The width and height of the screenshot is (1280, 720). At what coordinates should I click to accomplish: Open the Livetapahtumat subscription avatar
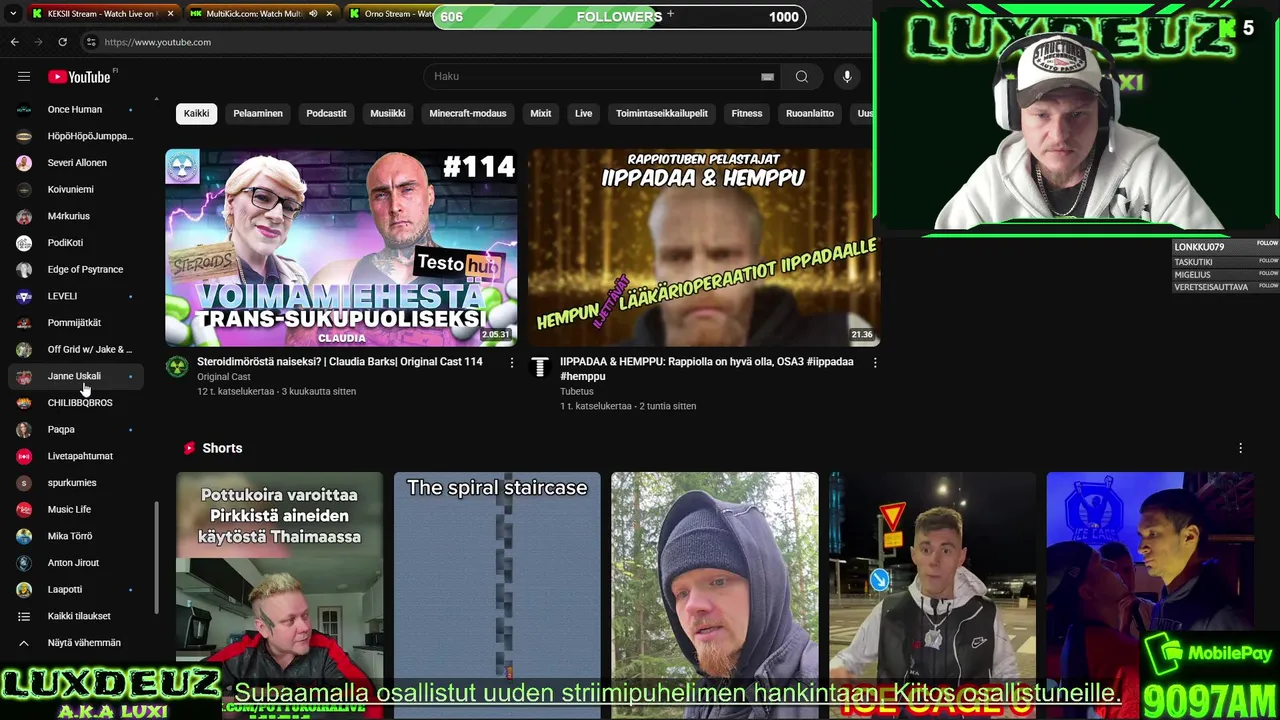[24, 456]
